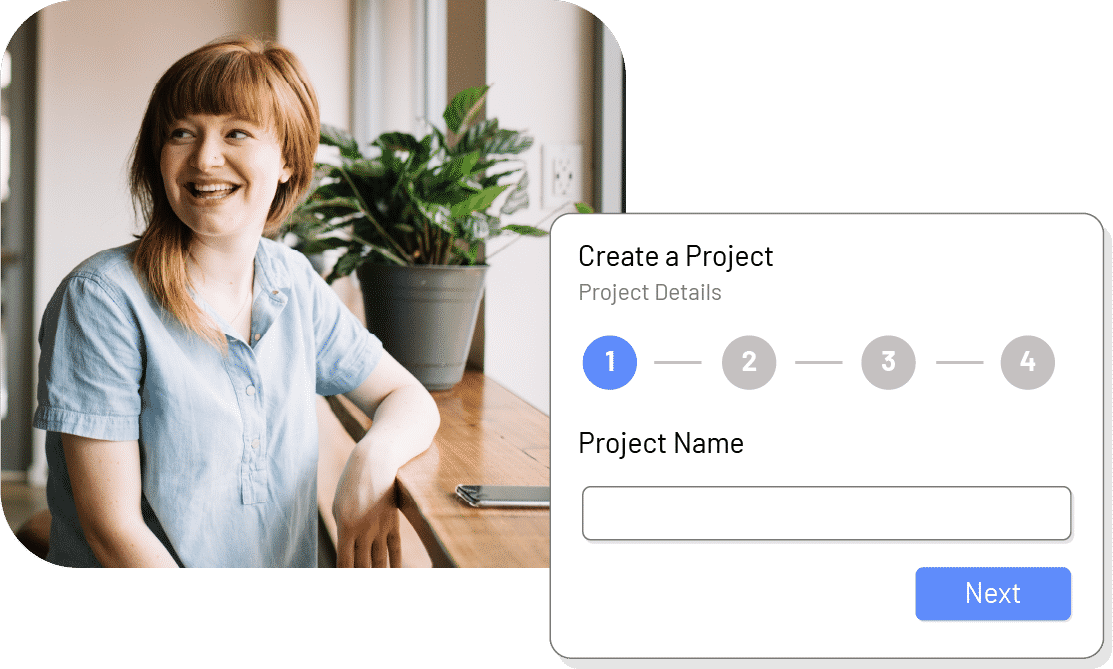Jump to step 2 circle
The height and width of the screenshot is (669, 1113).
pos(749,362)
